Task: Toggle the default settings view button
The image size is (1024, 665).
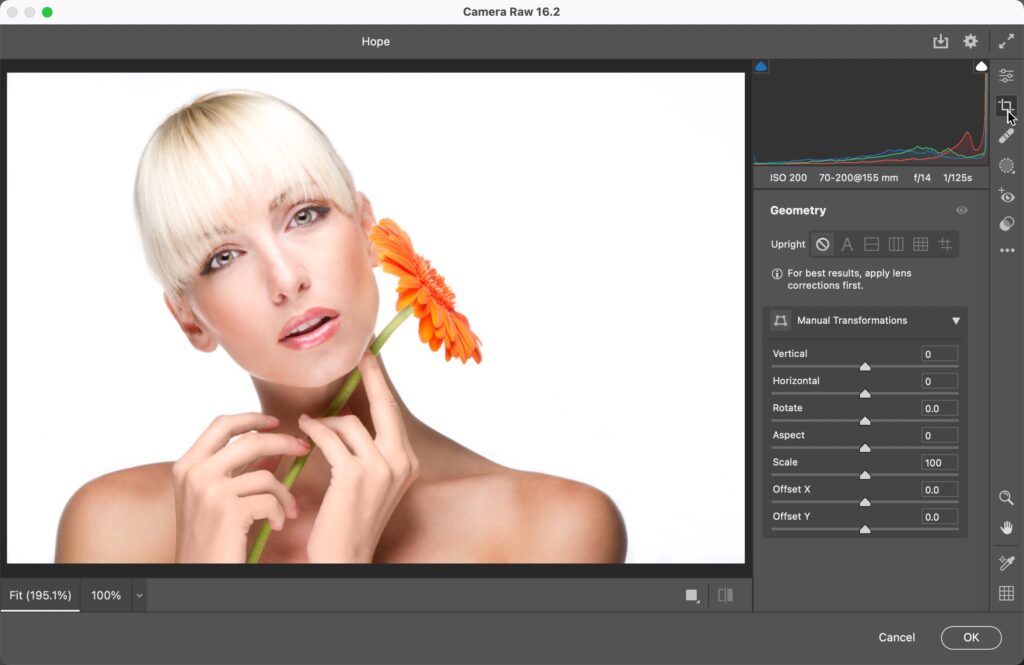Action: click(x=692, y=595)
